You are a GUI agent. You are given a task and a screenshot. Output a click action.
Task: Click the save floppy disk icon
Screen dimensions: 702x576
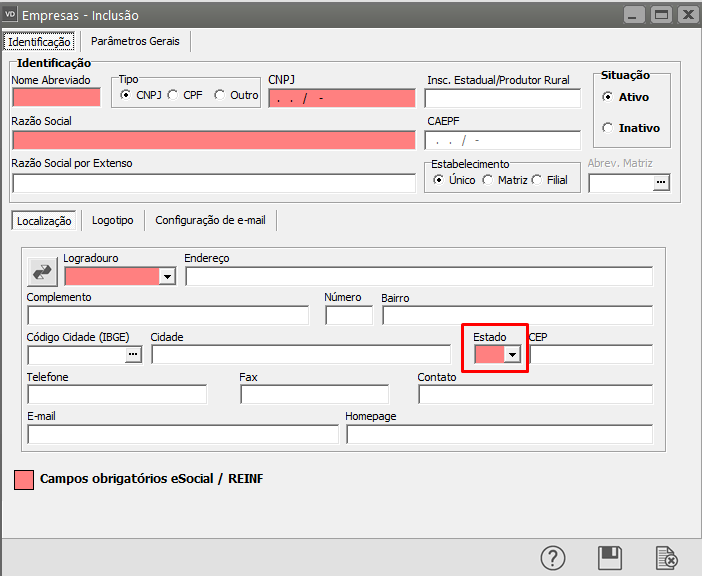point(610,558)
